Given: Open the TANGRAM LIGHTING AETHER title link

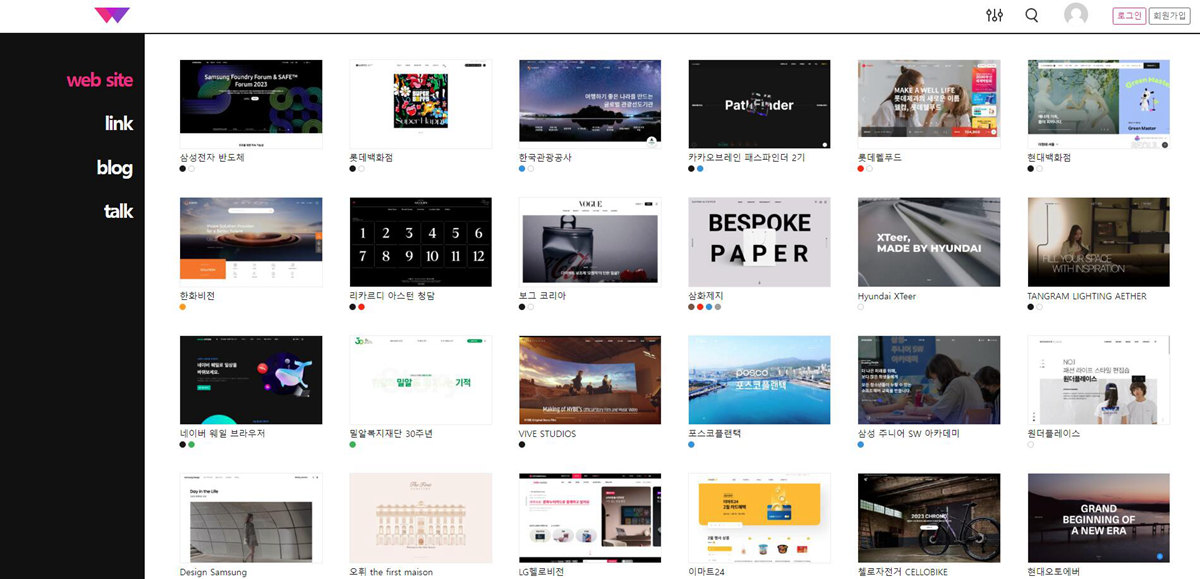Looking at the screenshot, I should click(x=1087, y=296).
